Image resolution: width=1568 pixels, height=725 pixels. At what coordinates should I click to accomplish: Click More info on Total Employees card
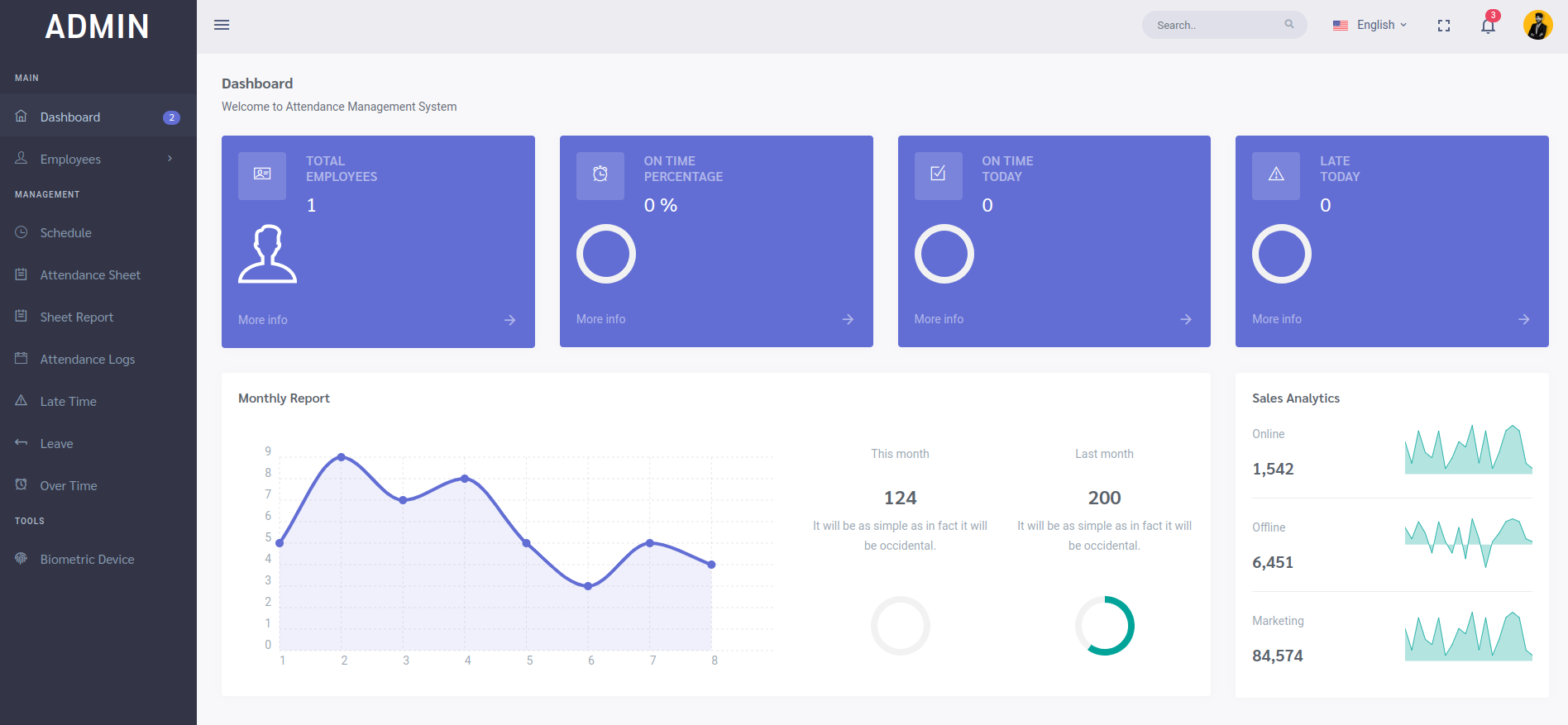pos(263,320)
